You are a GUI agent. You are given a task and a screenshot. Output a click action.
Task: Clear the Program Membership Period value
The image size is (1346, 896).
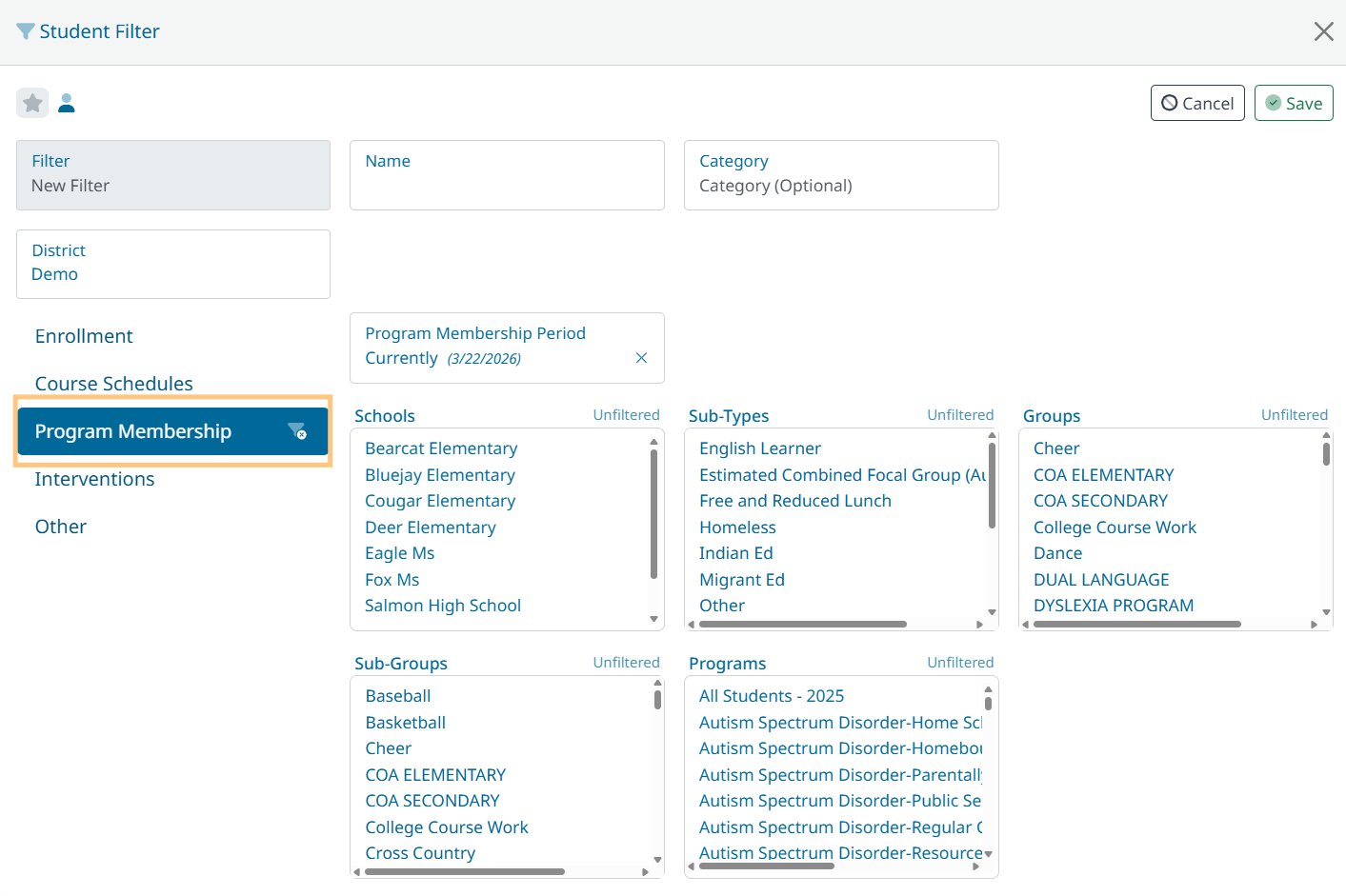641,358
